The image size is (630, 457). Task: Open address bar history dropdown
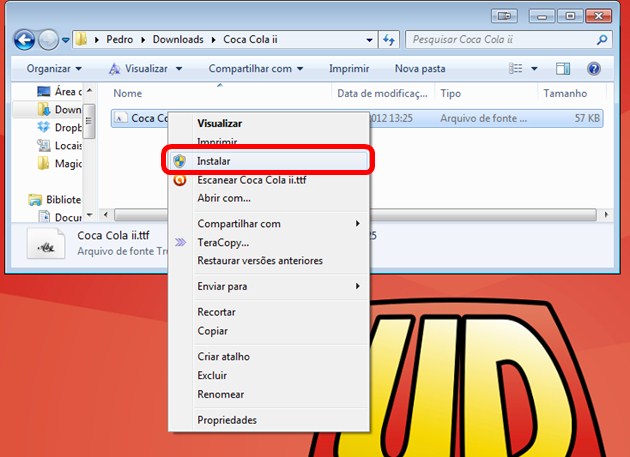coord(369,40)
